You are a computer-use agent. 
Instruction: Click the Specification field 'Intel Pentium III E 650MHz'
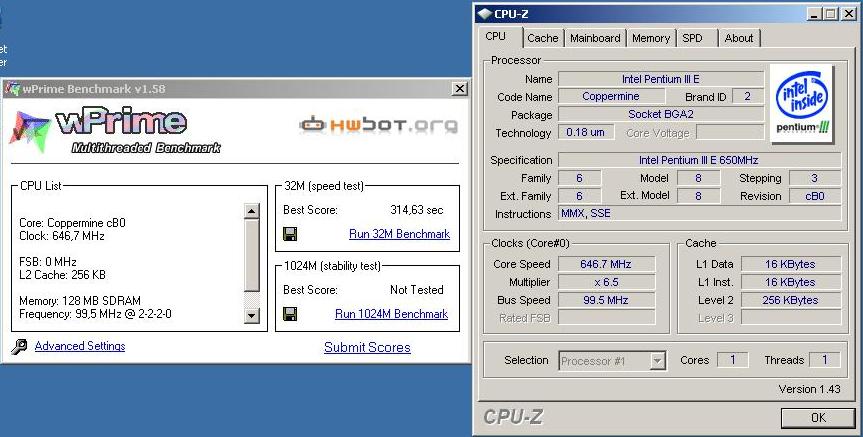[x=700, y=160]
